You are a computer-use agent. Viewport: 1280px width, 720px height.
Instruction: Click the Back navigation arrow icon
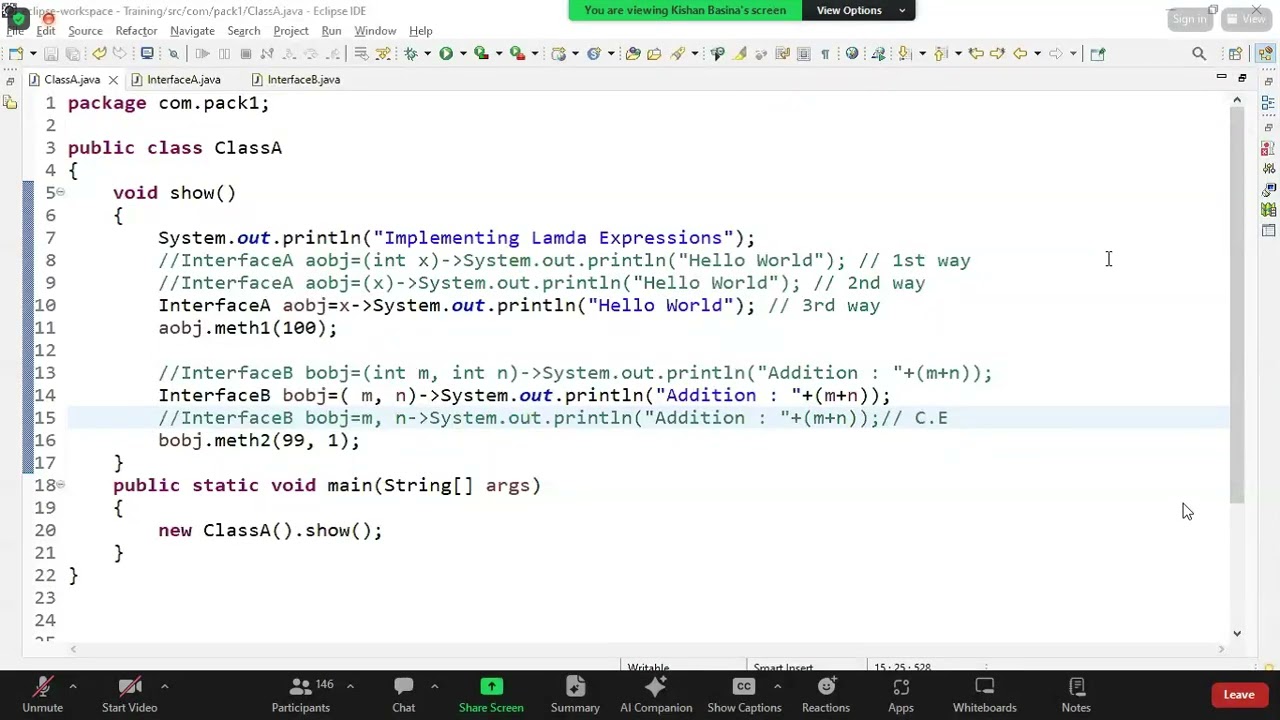point(1020,53)
